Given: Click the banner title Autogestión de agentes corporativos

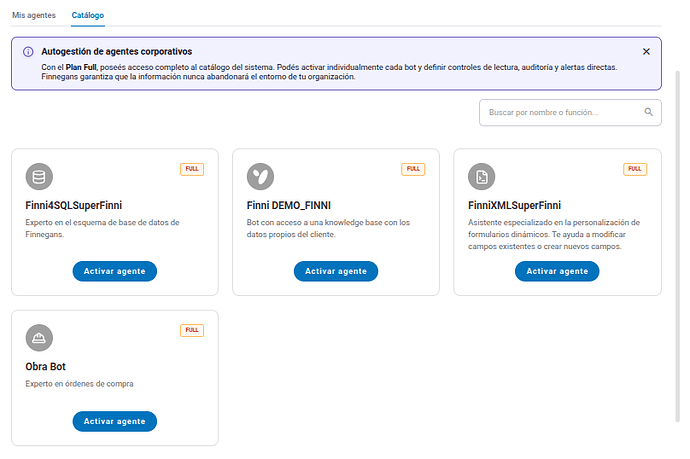Looking at the screenshot, I should pos(117,51).
